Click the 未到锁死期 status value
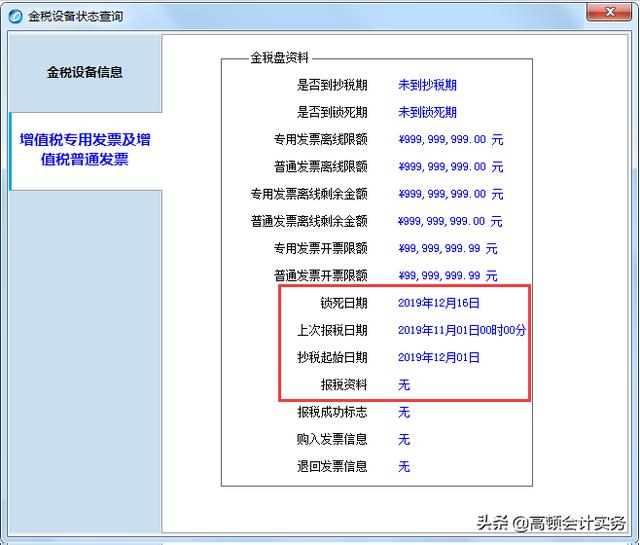 coord(427,112)
